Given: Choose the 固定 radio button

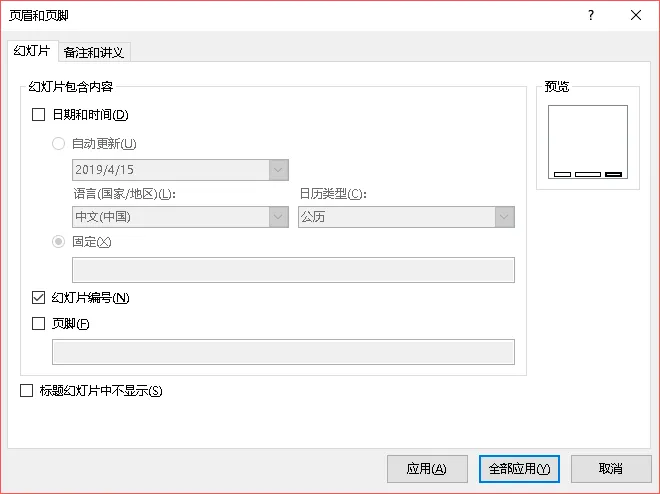Looking at the screenshot, I should point(59,241).
